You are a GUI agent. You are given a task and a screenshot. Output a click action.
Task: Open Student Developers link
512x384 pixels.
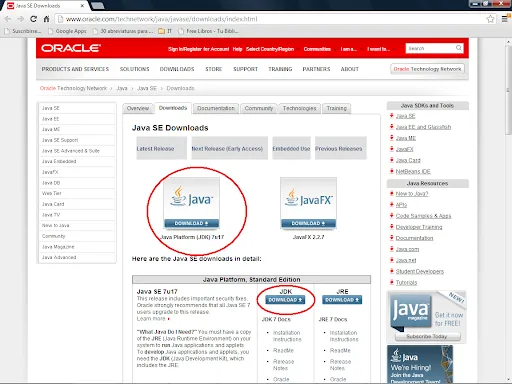(x=420, y=271)
